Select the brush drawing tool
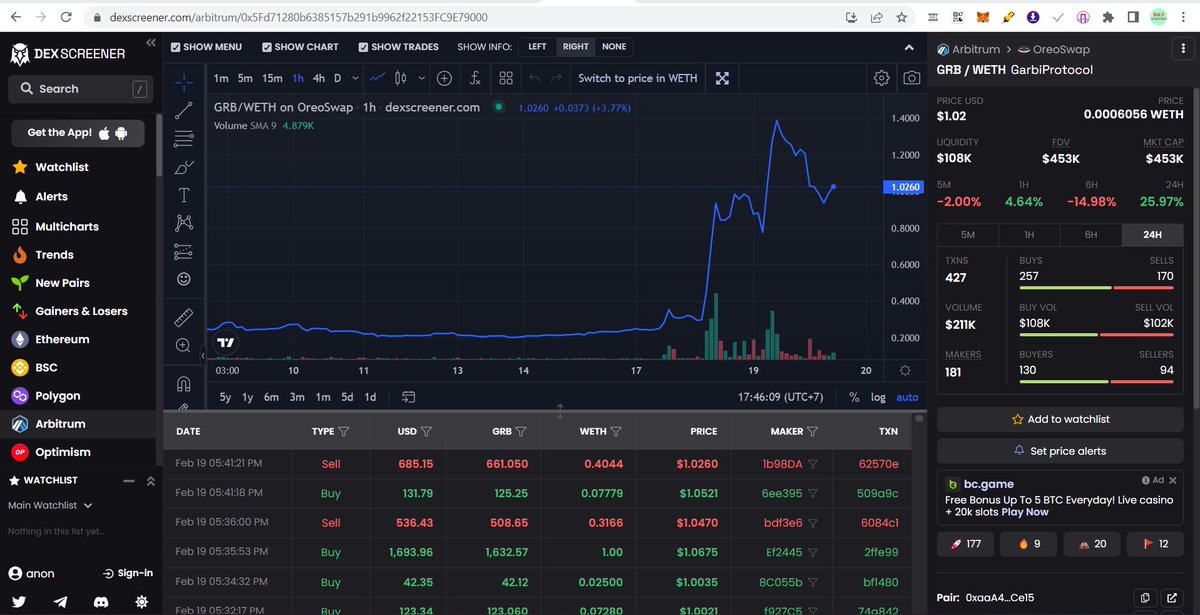This screenshot has height=615, width=1200. click(x=184, y=167)
